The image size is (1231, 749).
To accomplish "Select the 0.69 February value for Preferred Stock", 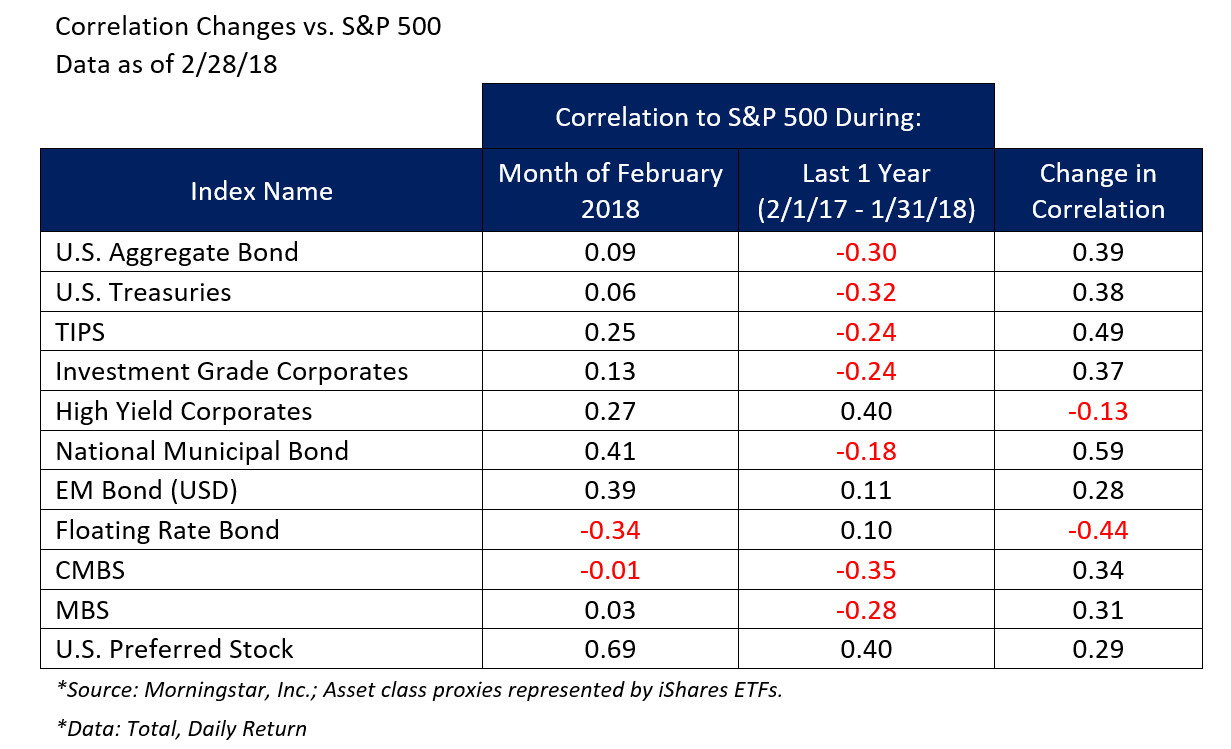I will pyautogui.click(x=610, y=649).
